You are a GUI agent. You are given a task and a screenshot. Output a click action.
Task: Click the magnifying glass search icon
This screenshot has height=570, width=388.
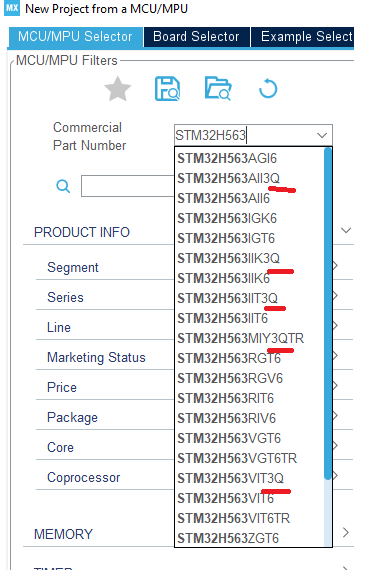(63, 186)
